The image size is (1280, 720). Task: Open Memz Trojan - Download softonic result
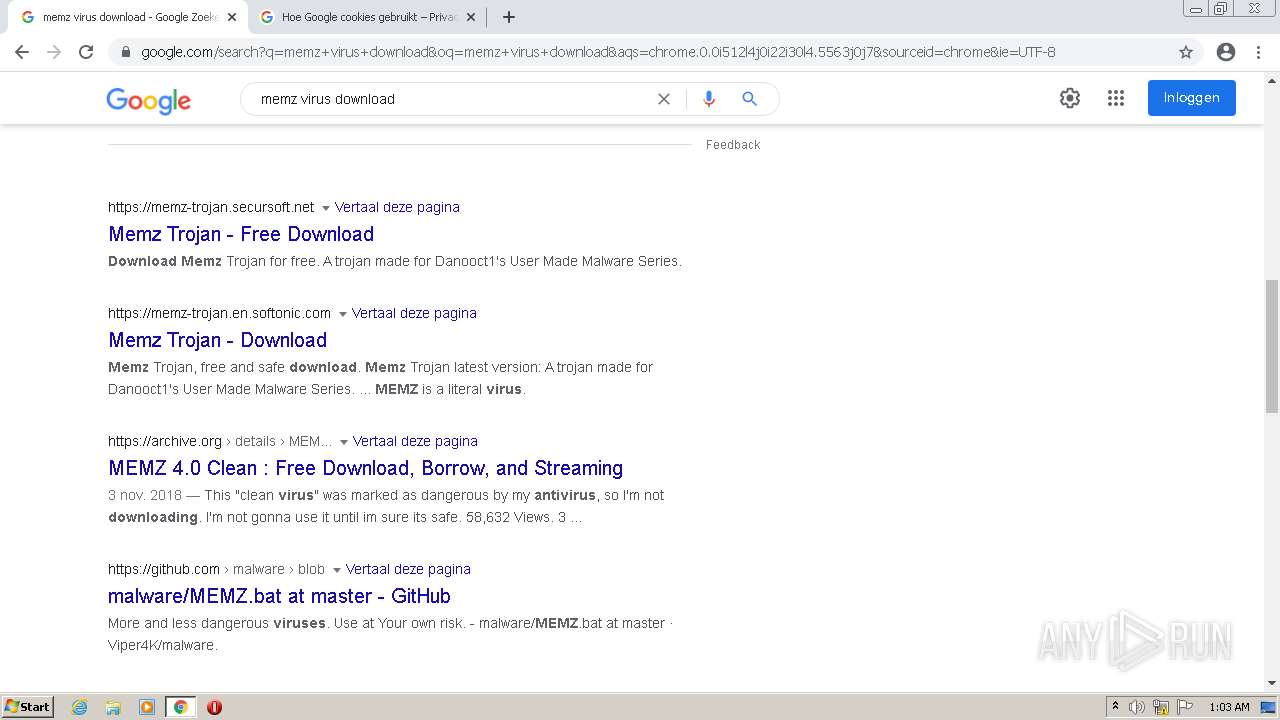tap(217, 340)
